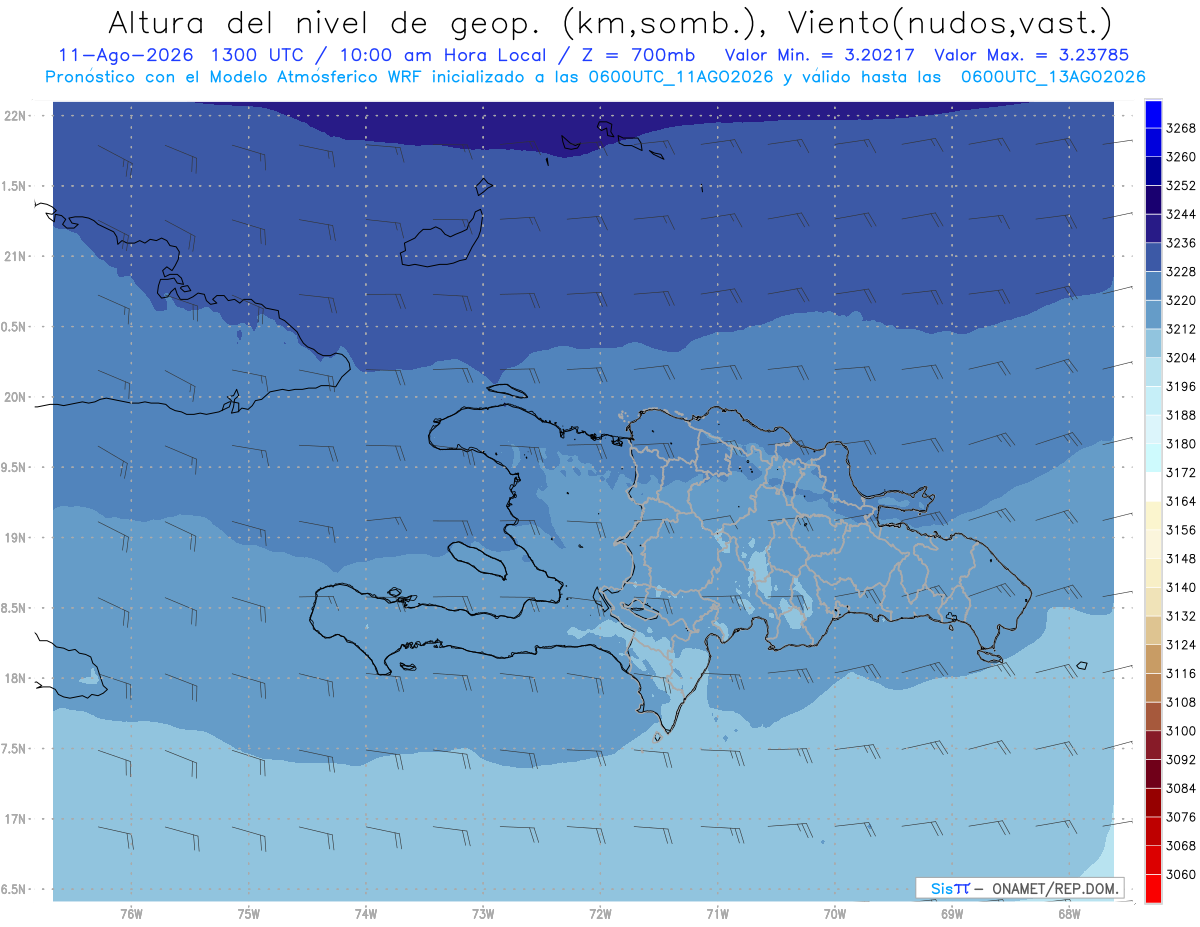
Task: Click the 'ONAMET/REP.DOM.' logo box
Action: pyautogui.click(x=1019, y=888)
